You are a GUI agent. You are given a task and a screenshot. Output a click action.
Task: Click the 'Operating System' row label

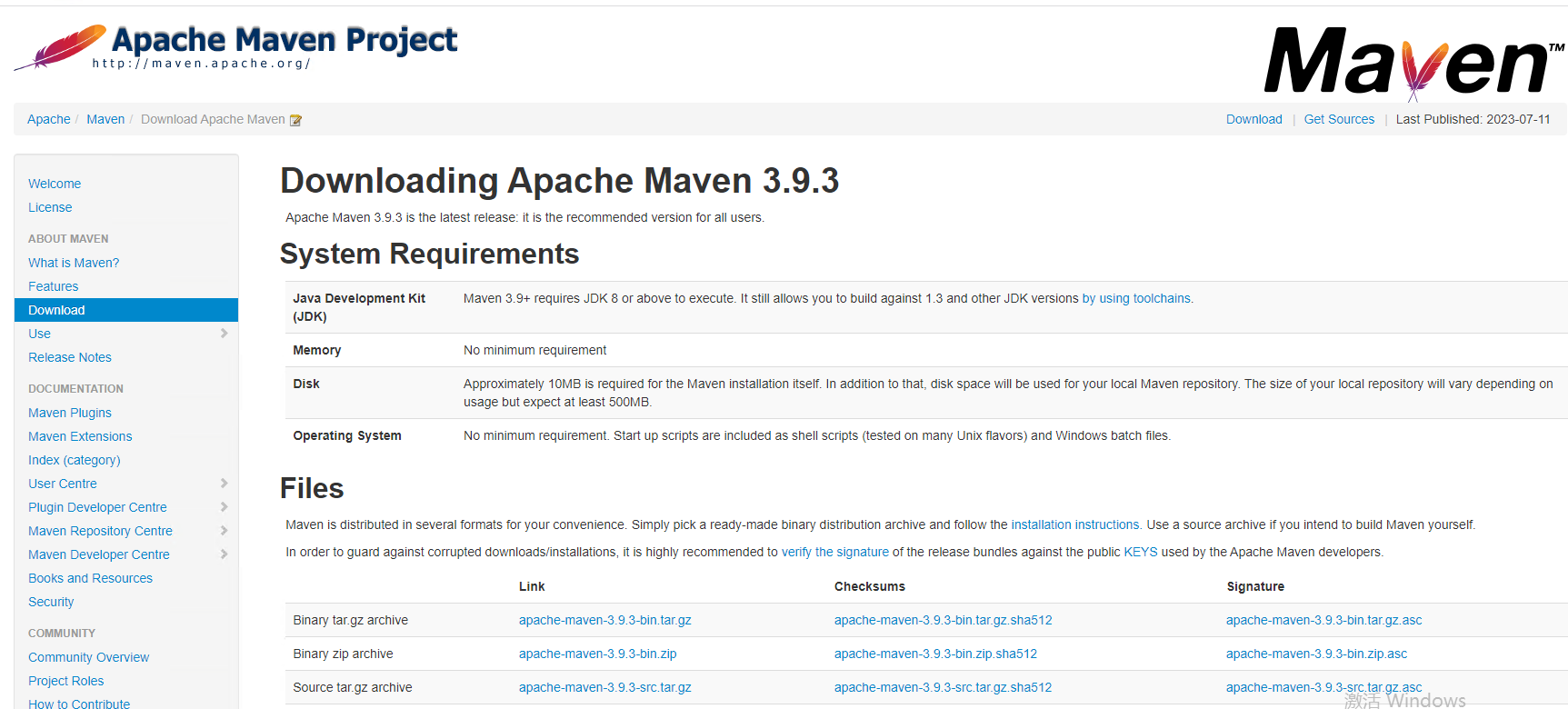347,435
